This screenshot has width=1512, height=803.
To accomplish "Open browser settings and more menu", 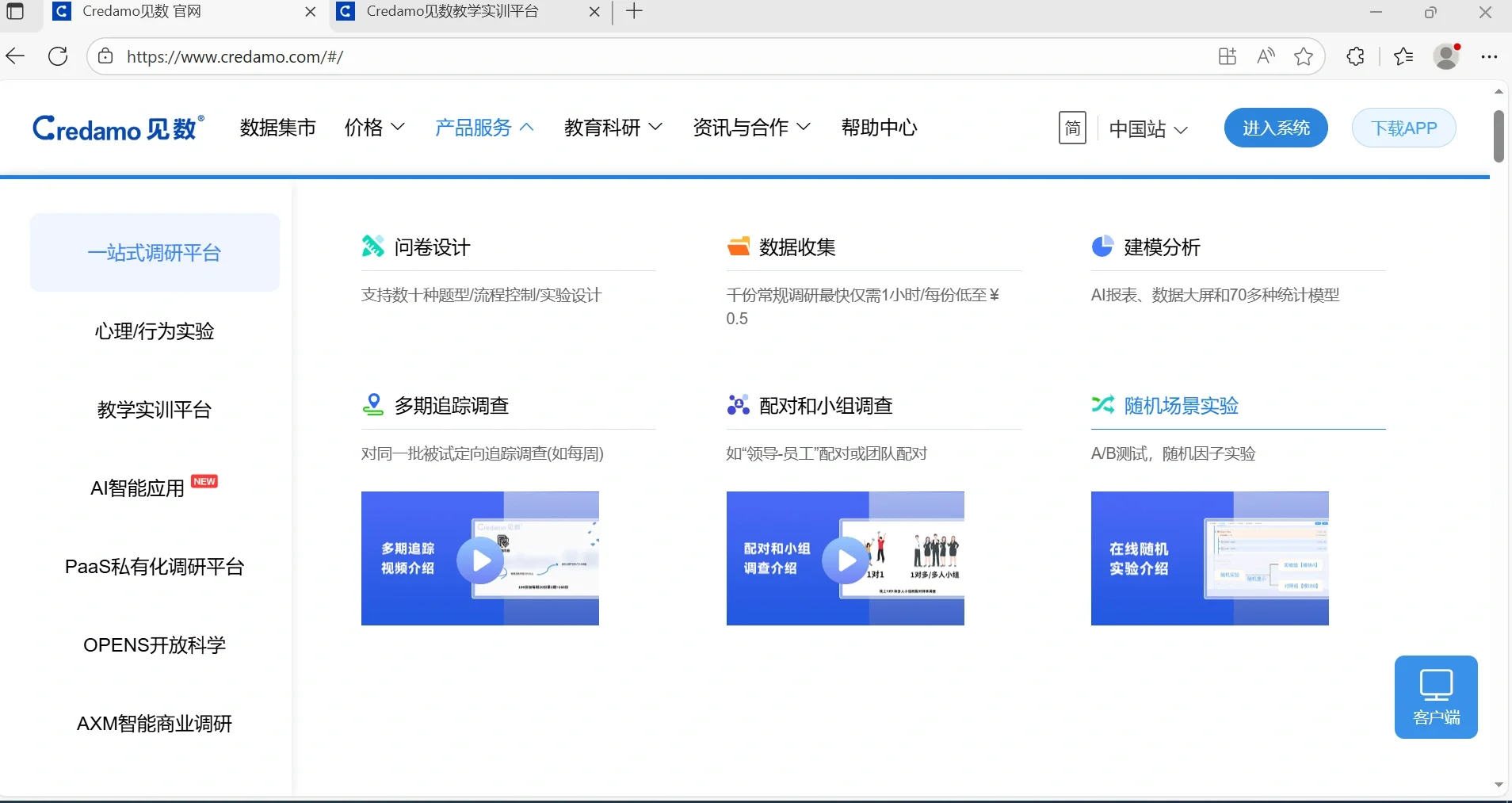I will (x=1489, y=56).
